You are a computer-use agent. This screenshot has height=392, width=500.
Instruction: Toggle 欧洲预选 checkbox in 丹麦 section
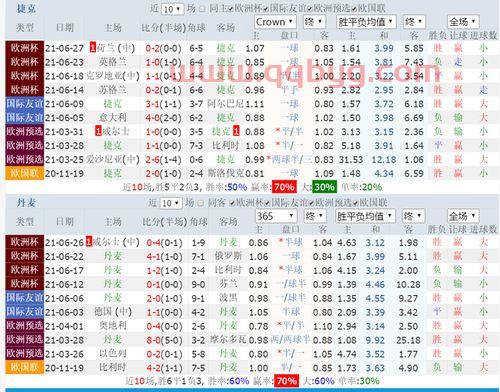pyautogui.click(x=311, y=203)
